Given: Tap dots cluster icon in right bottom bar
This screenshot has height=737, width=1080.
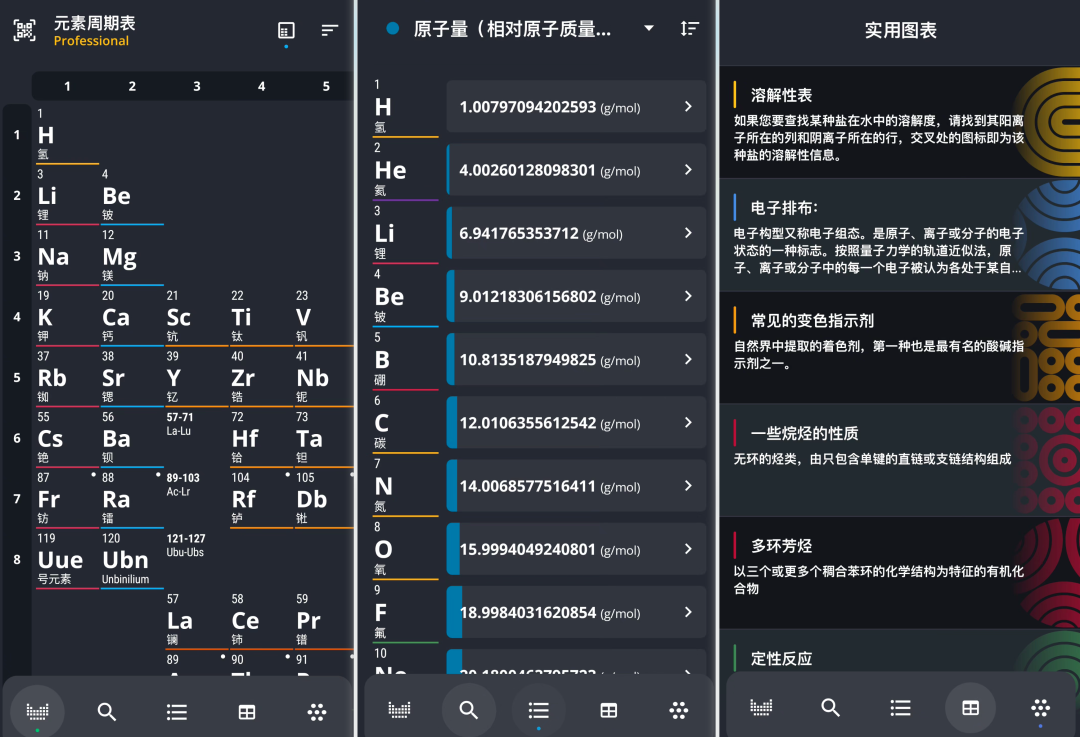Looking at the screenshot, I should pos(1040,707).
